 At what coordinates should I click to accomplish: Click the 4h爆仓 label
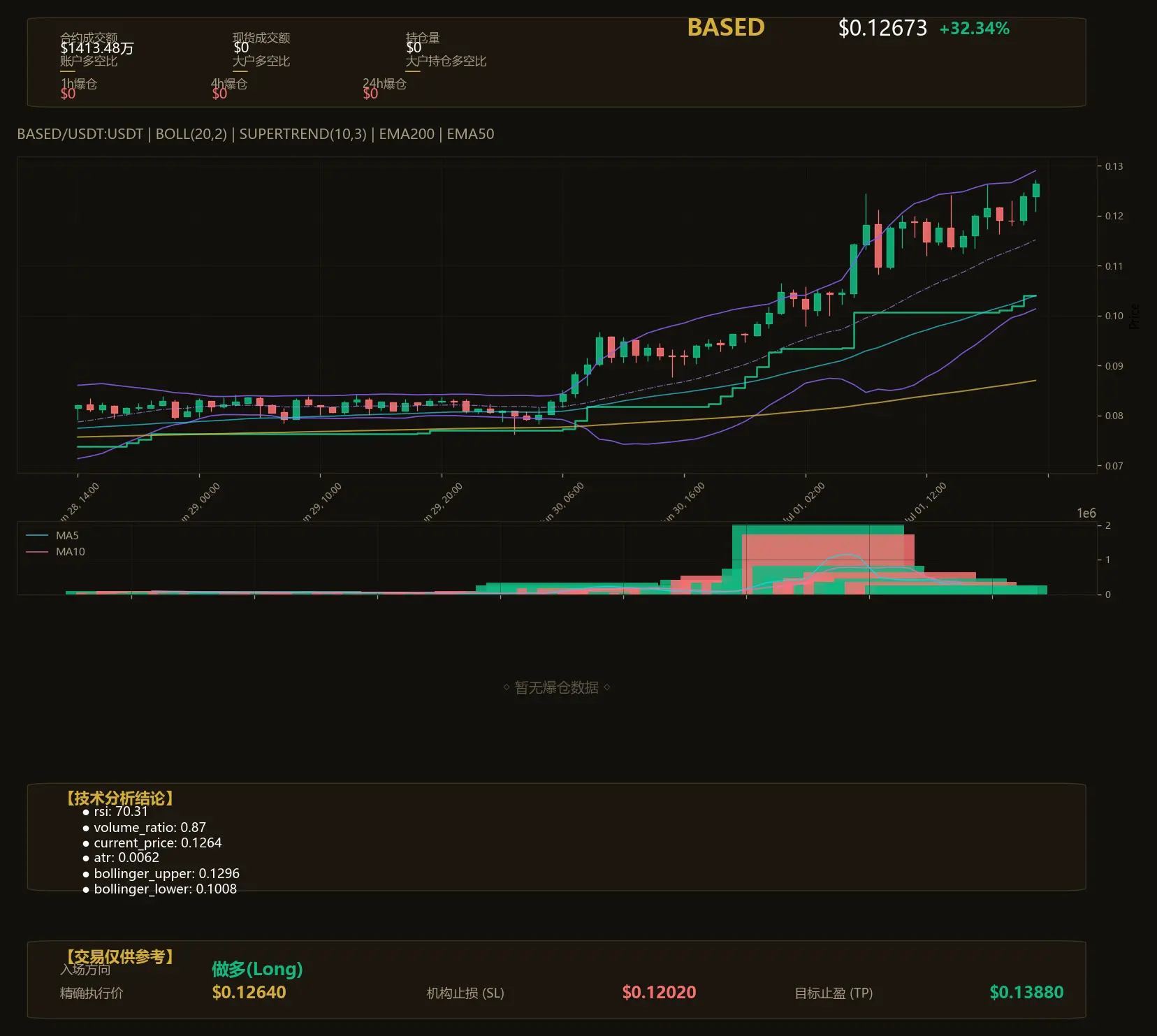coord(229,84)
